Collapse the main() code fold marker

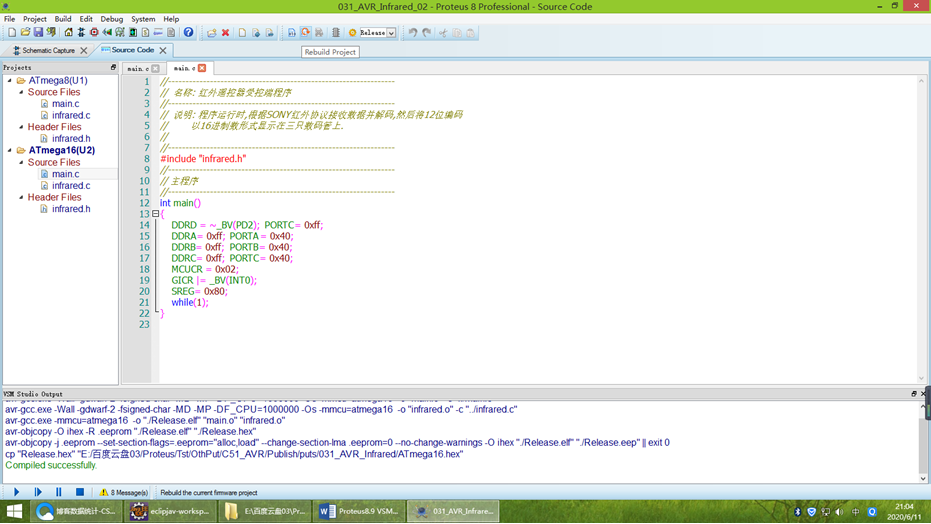point(155,214)
